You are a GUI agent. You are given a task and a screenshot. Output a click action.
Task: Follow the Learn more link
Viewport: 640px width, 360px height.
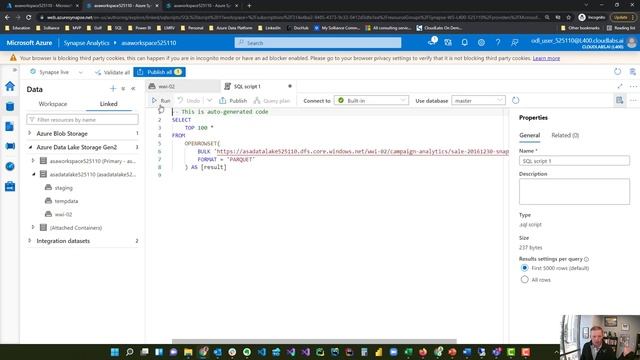click(x=546, y=58)
